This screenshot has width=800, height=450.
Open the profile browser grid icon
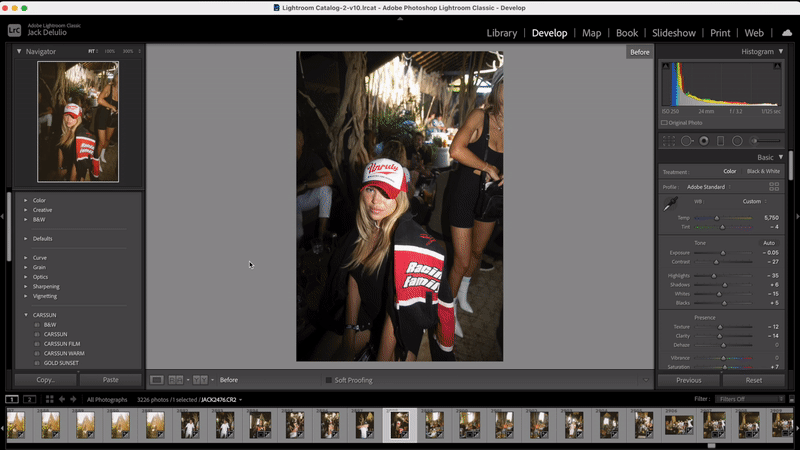(x=774, y=187)
